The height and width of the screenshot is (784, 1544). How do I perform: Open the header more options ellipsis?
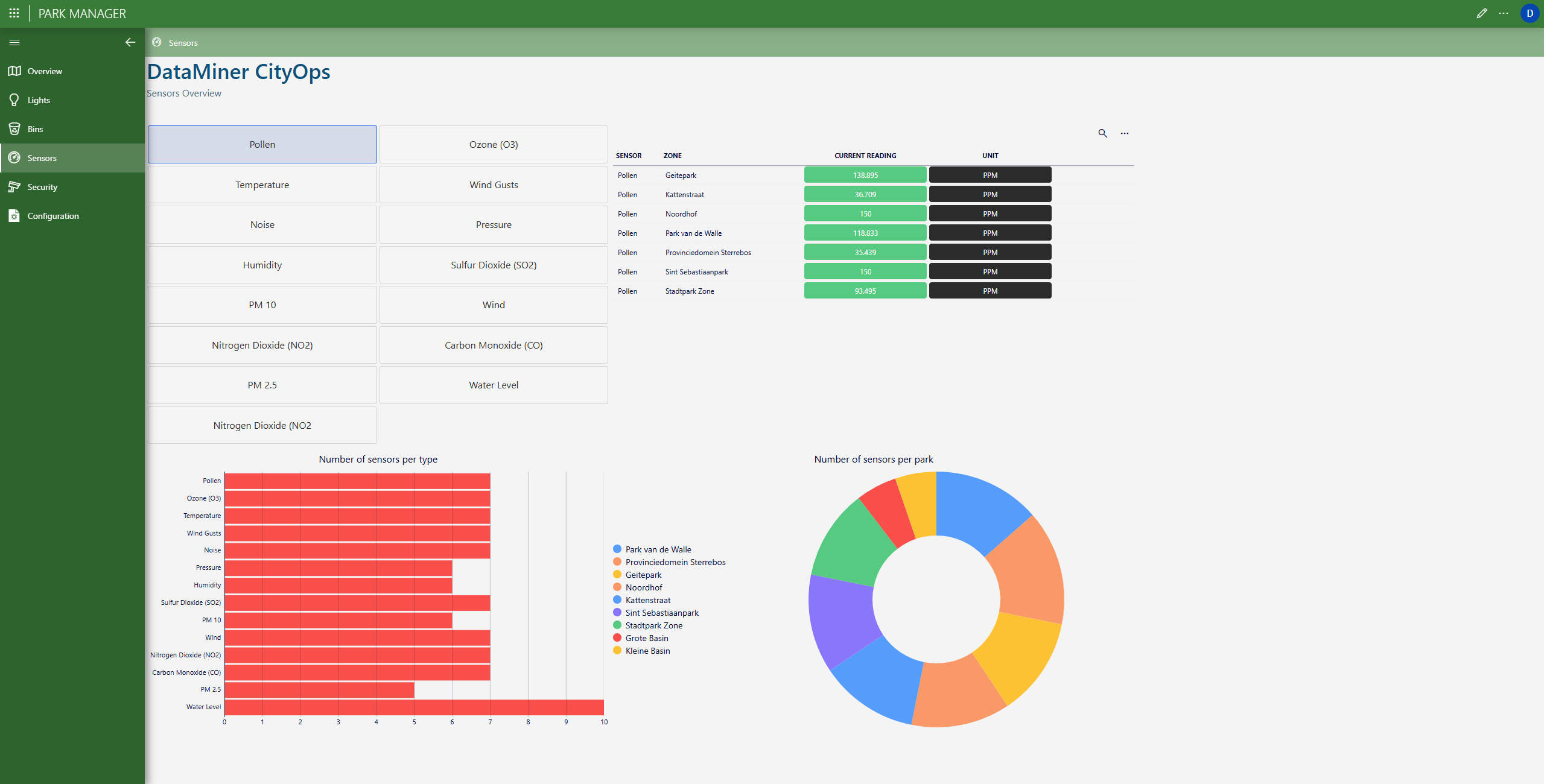pos(1503,13)
